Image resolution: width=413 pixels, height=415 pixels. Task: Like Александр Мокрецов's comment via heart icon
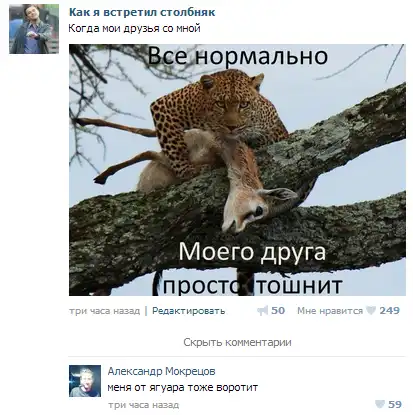pos(380,404)
